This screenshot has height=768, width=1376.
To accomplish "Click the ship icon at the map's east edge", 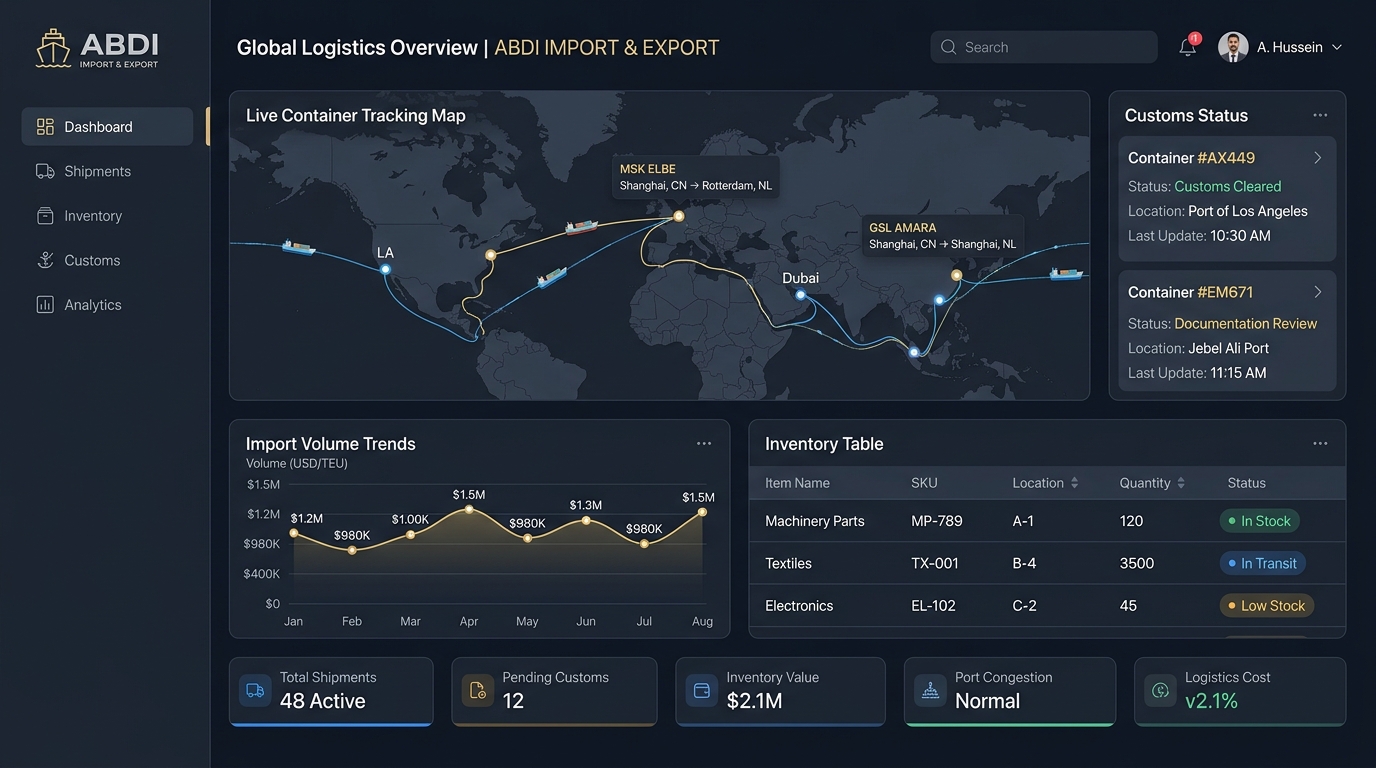I will coord(1066,273).
